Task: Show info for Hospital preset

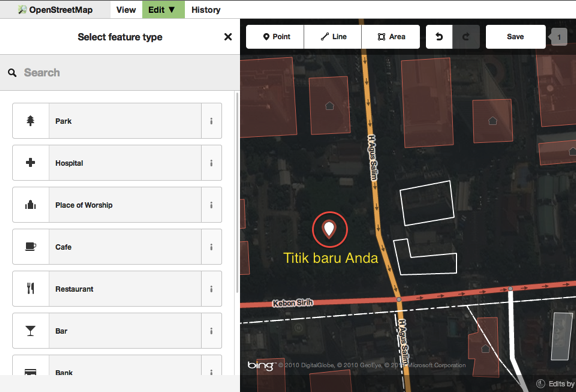Action: coord(211,163)
